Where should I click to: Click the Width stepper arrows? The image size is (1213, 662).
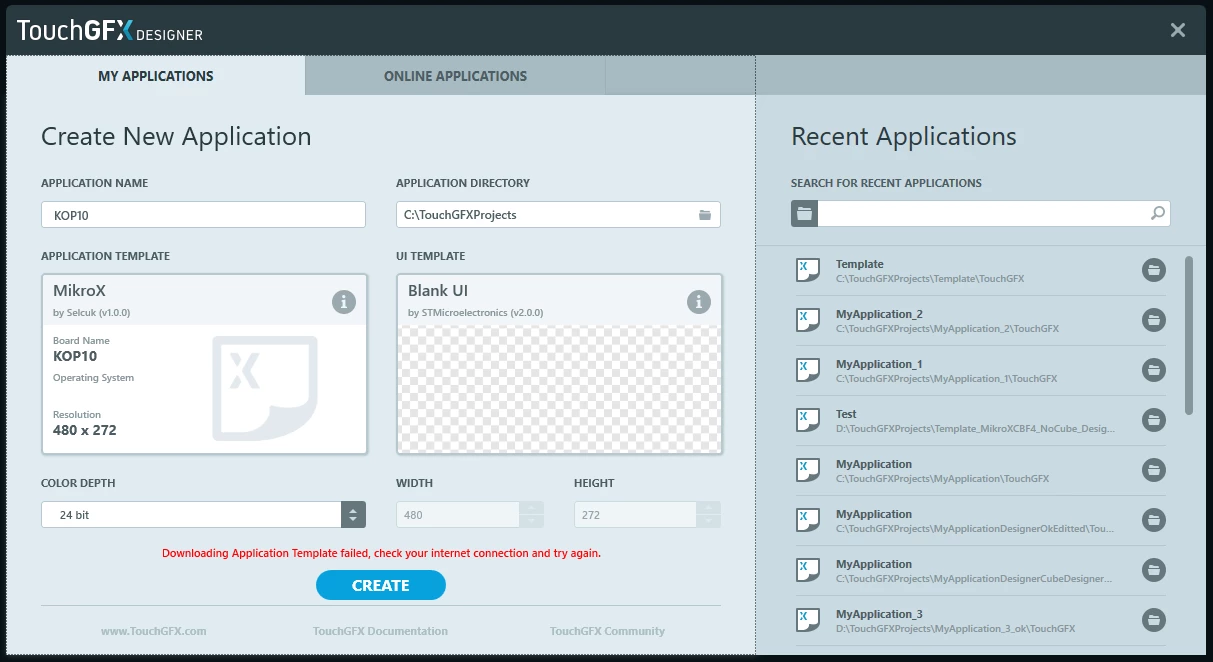tap(532, 515)
